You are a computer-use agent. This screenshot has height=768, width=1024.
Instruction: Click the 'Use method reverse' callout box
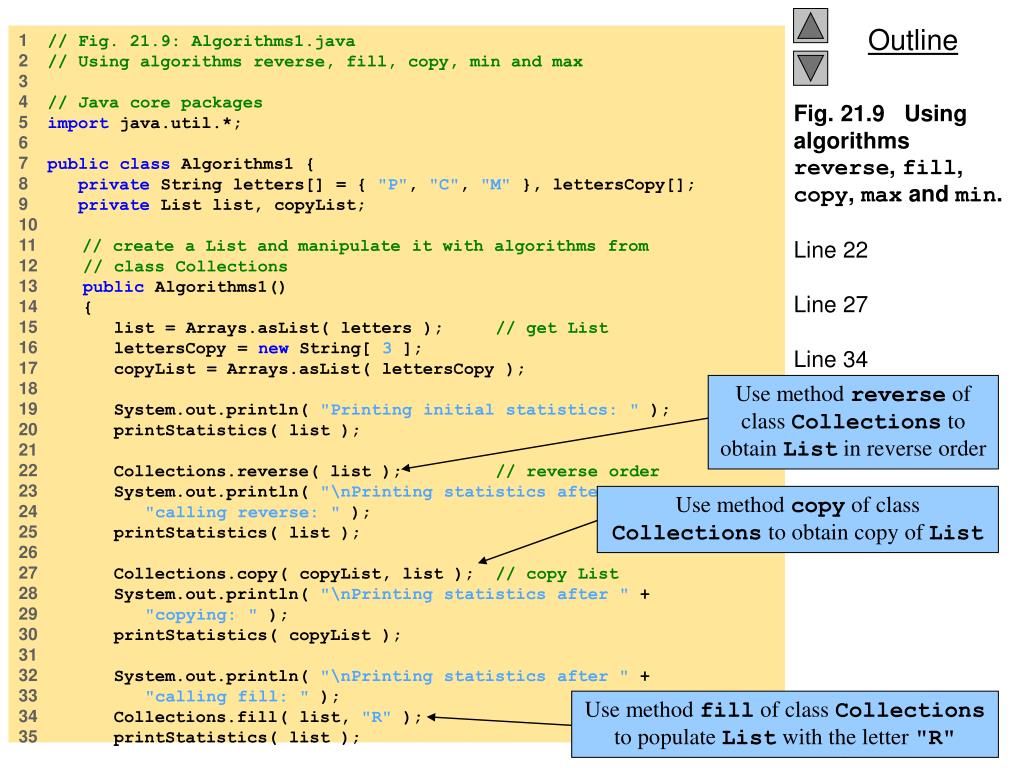coord(853,422)
